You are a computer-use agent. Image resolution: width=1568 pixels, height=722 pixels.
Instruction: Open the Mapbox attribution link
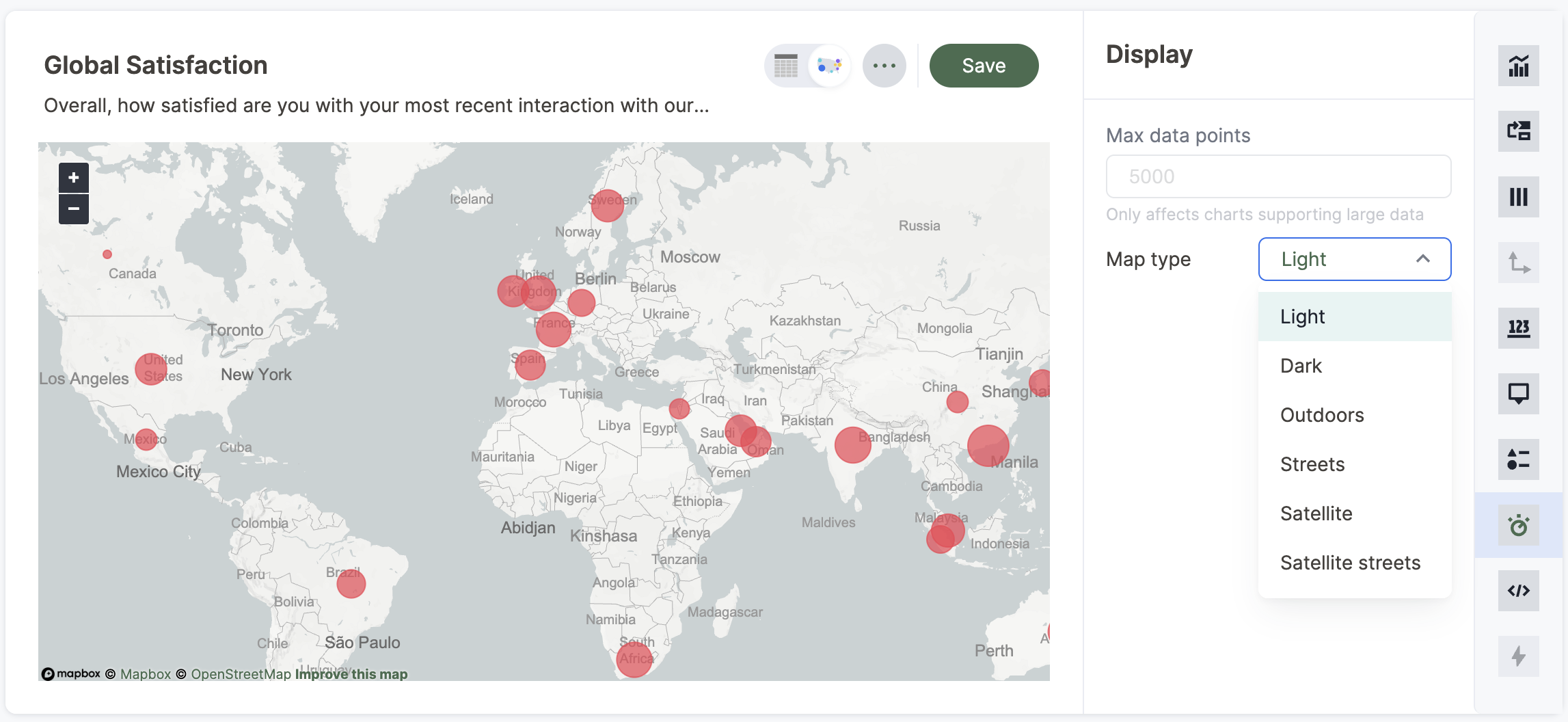pos(146,674)
